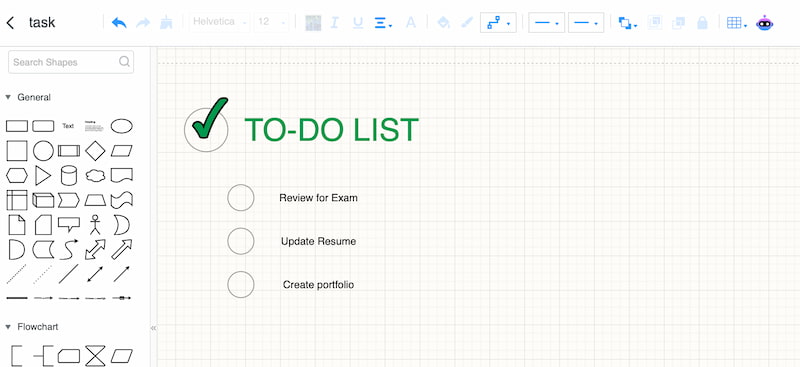Toggle underline text formatting

coord(358,22)
